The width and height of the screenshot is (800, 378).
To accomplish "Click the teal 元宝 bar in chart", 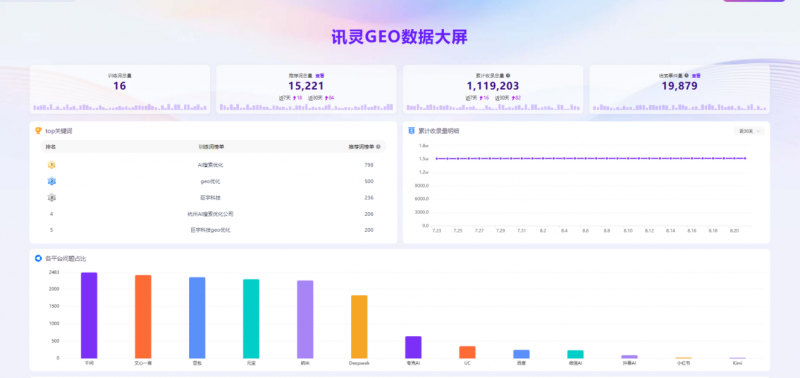I will [x=251, y=318].
